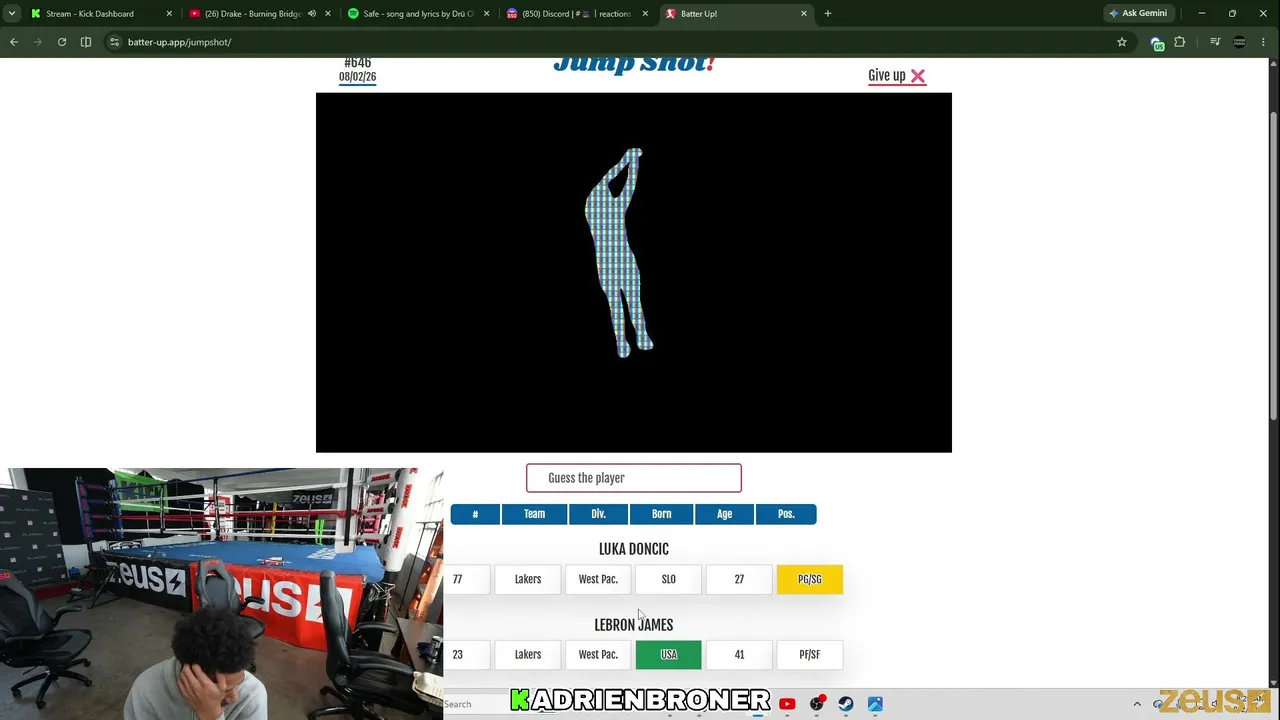This screenshot has height=720, width=1280.
Task: Open the Photos app from the taskbar
Action: pos(875,704)
